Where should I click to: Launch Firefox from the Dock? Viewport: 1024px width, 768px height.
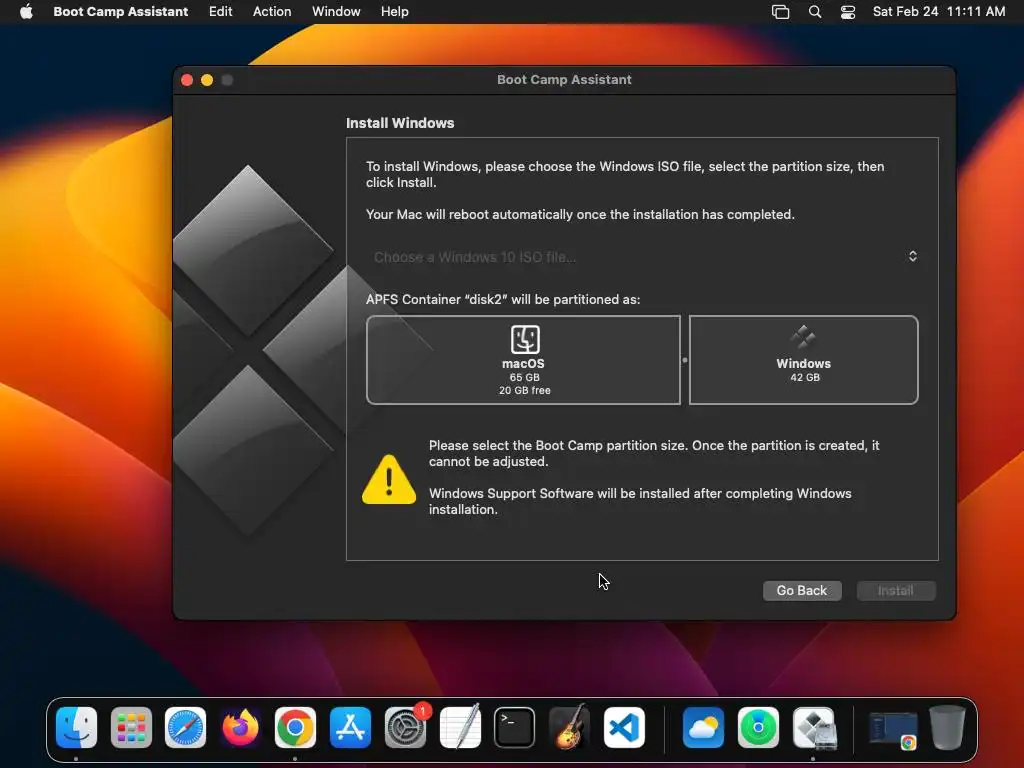tap(240, 728)
